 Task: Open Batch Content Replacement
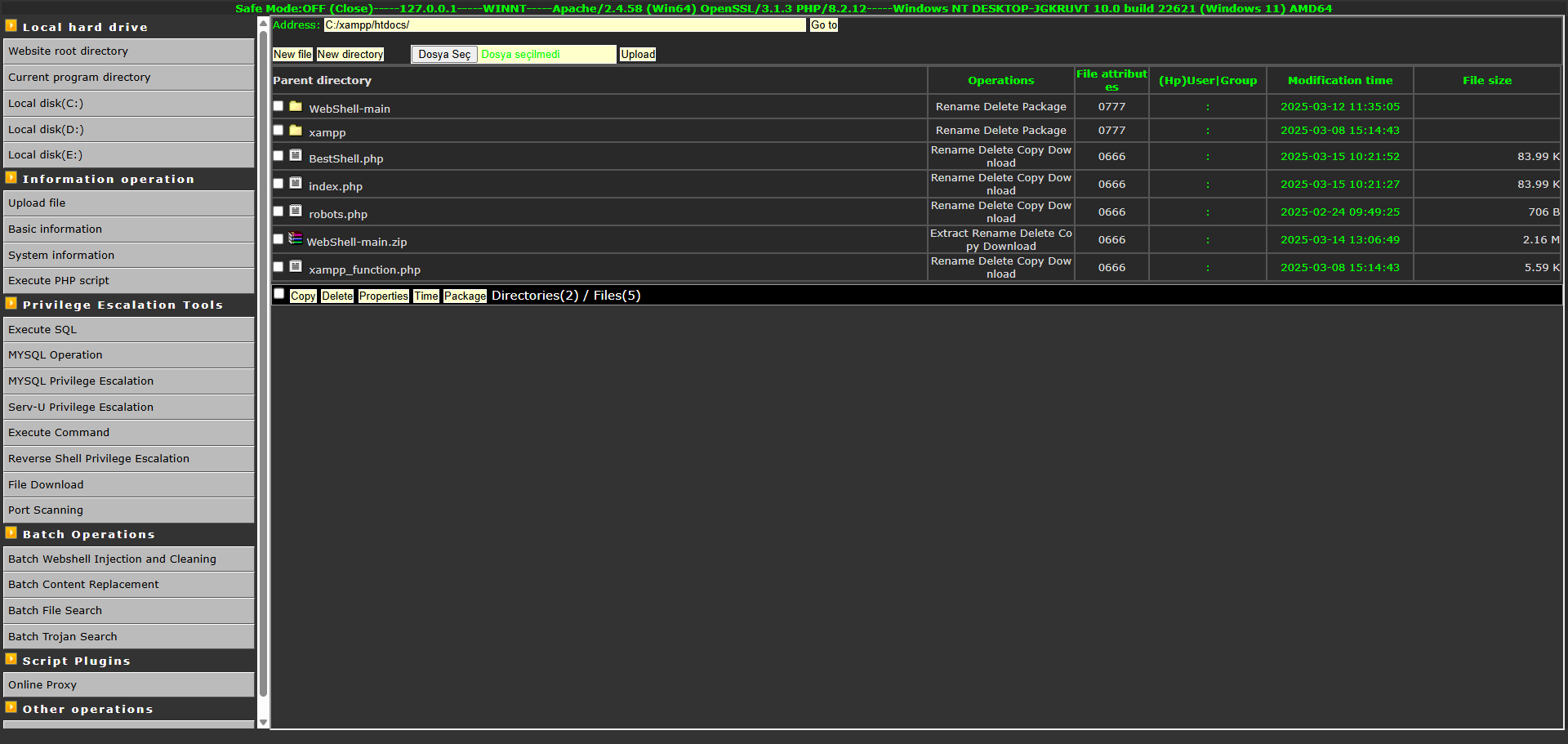129,584
